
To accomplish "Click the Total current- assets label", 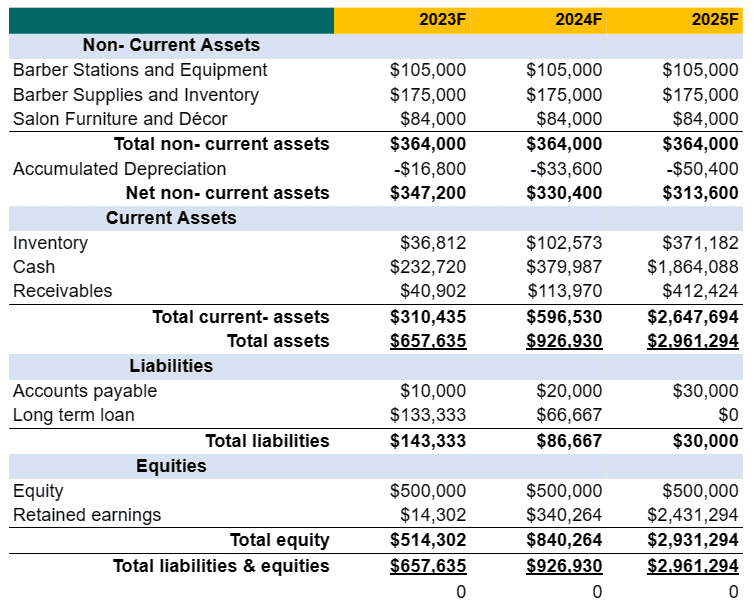I will tap(241, 317).
